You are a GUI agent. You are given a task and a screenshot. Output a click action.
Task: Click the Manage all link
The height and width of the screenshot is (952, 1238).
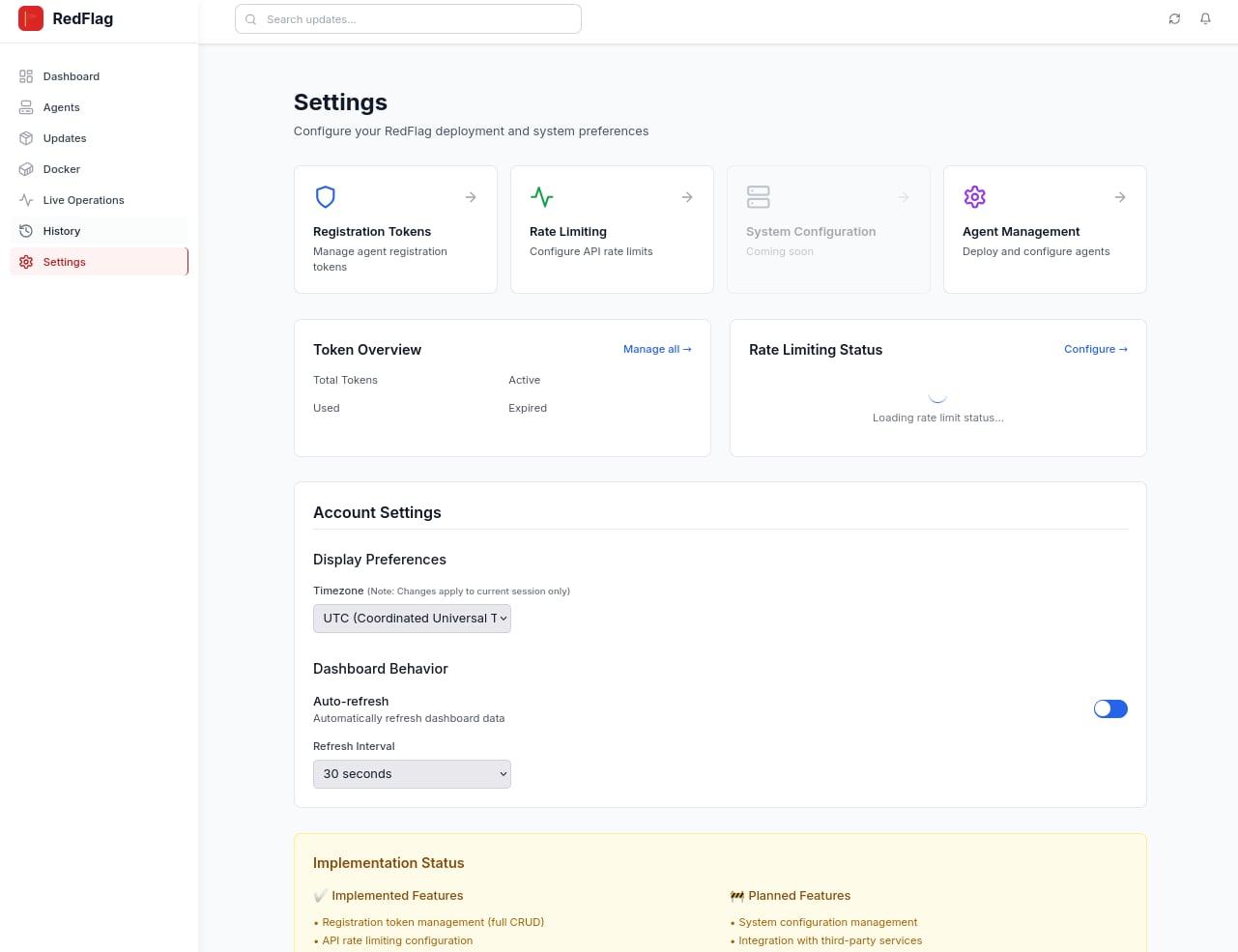[657, 349]
